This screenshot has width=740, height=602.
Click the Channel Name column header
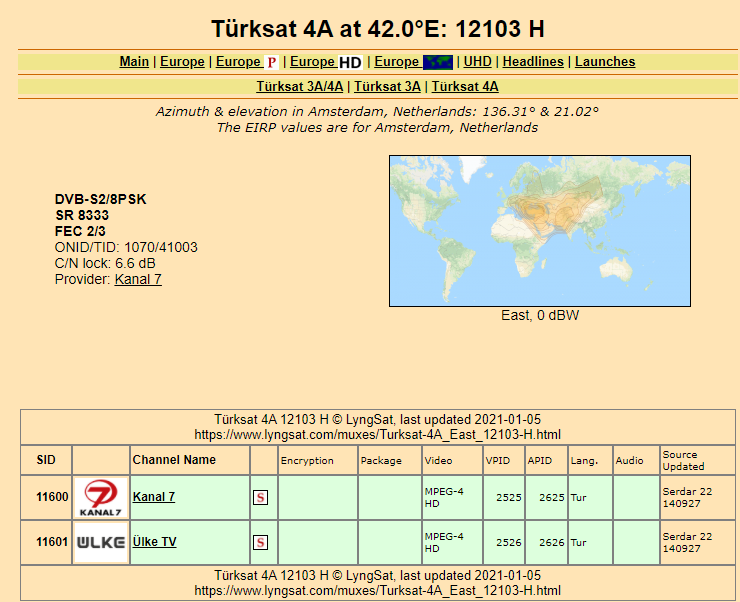click(174, 460)
